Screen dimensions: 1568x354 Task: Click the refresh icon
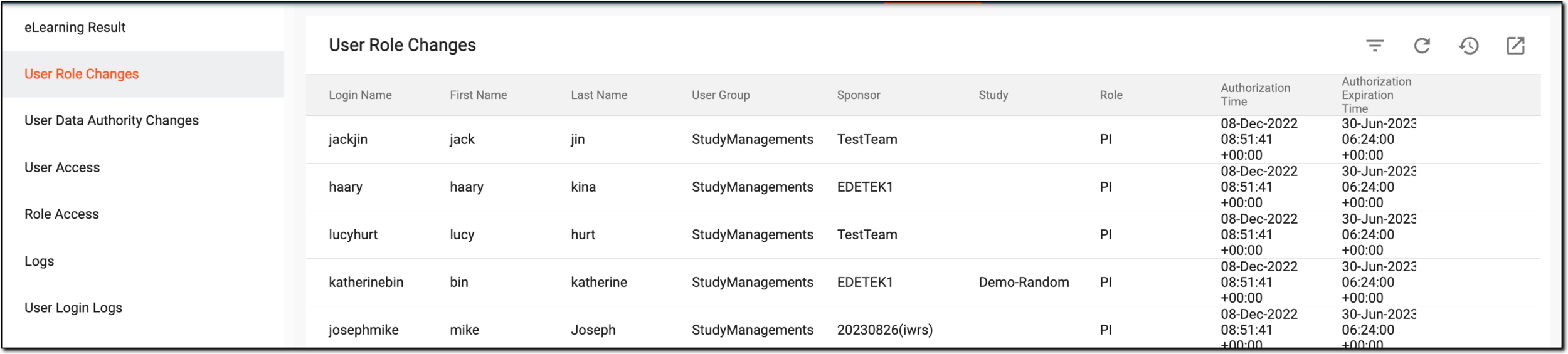(1422, 46)
